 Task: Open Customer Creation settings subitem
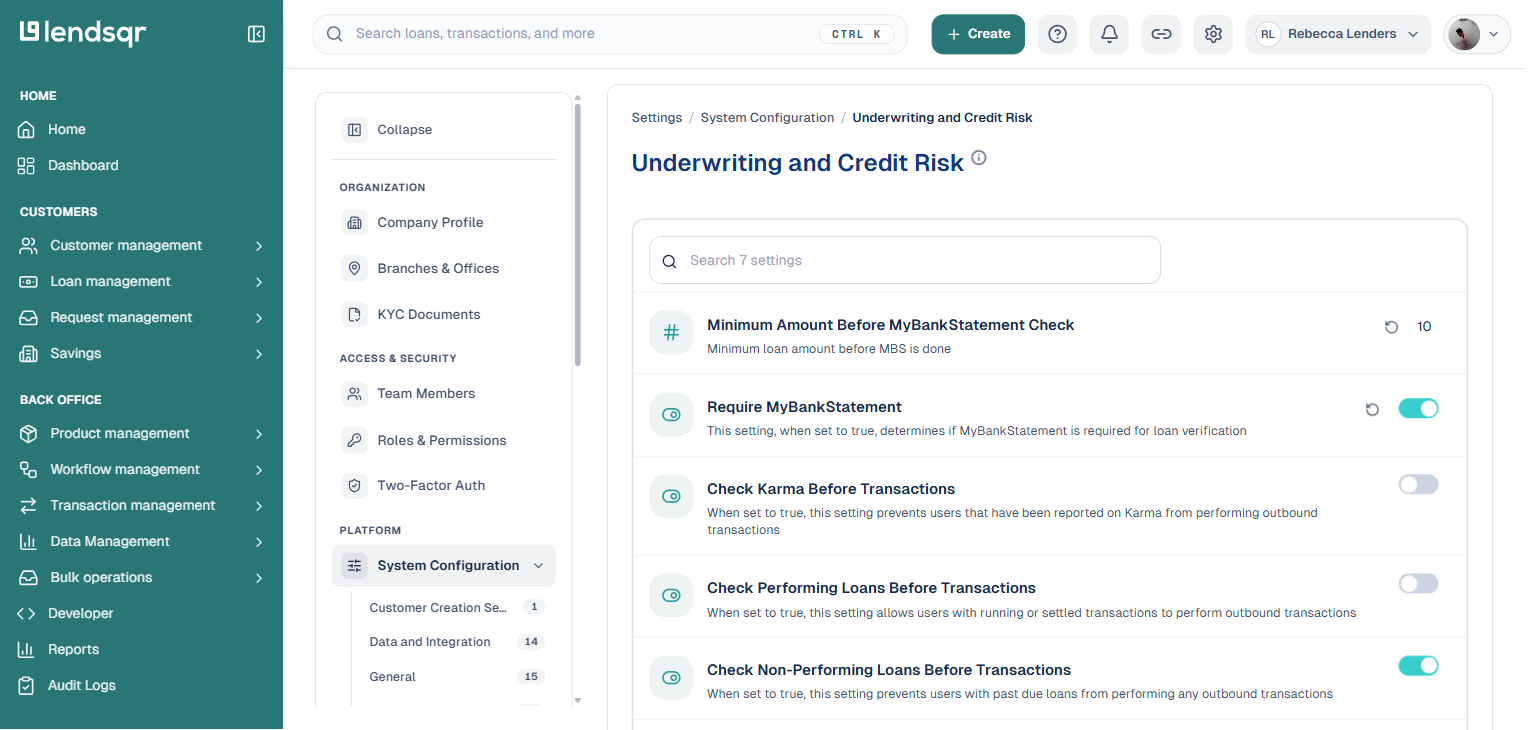pos(456,608)
